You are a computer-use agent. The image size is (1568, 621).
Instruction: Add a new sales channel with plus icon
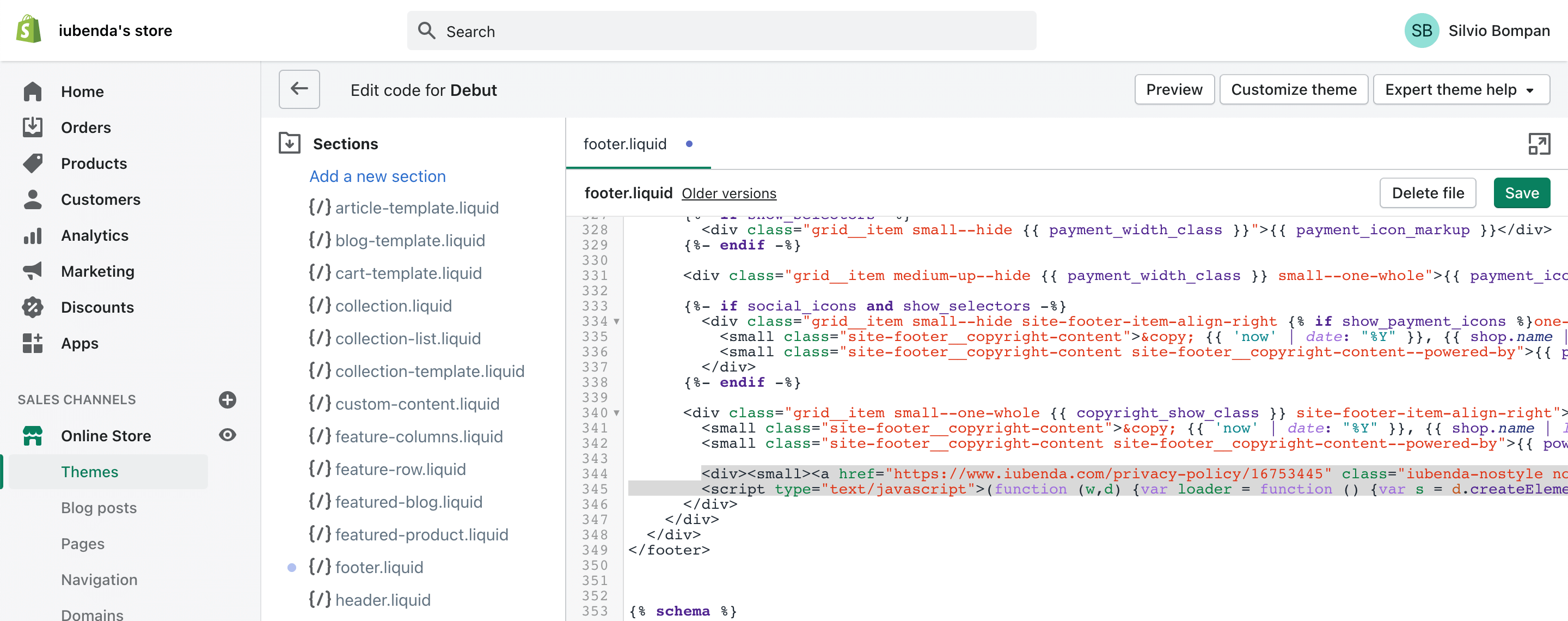(x=227, y=400)
